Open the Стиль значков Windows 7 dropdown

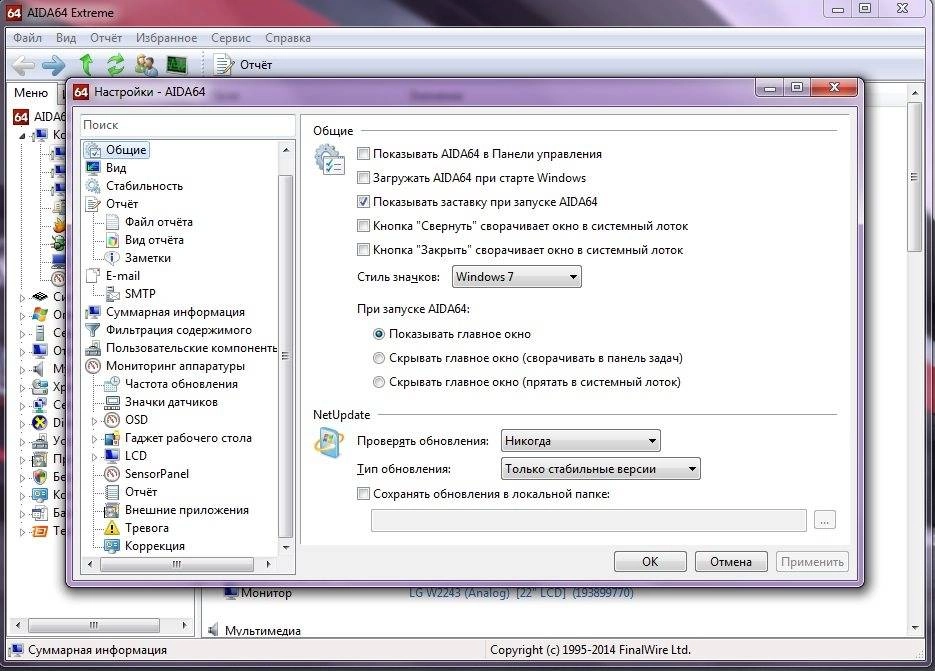[x=516, y=277]
